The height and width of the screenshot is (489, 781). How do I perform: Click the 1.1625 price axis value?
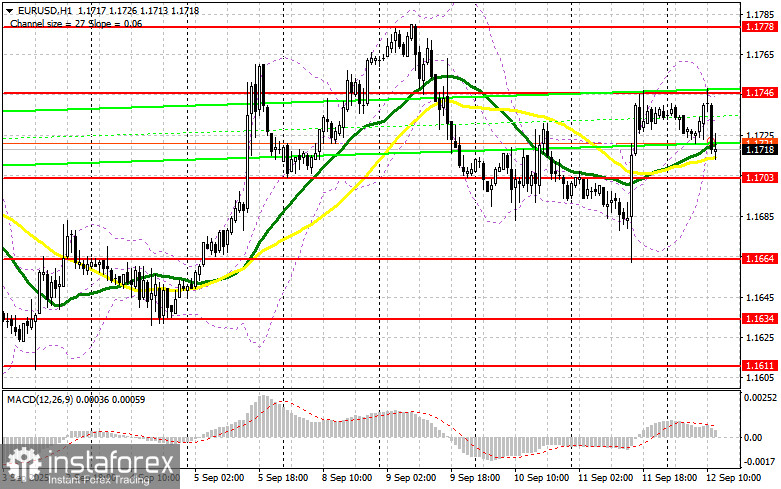pyautogui.click(x=760, y=338)
